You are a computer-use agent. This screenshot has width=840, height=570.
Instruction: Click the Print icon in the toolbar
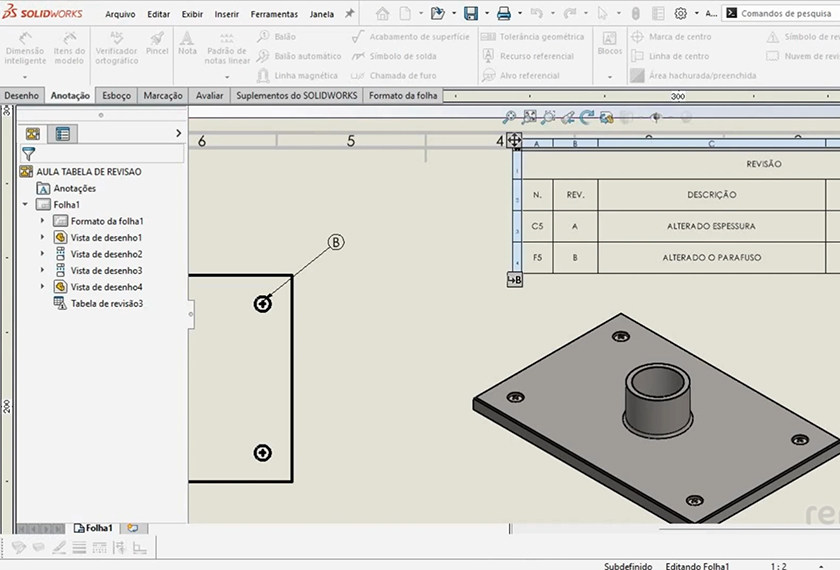pyautogui.click(x=504, y=14)
